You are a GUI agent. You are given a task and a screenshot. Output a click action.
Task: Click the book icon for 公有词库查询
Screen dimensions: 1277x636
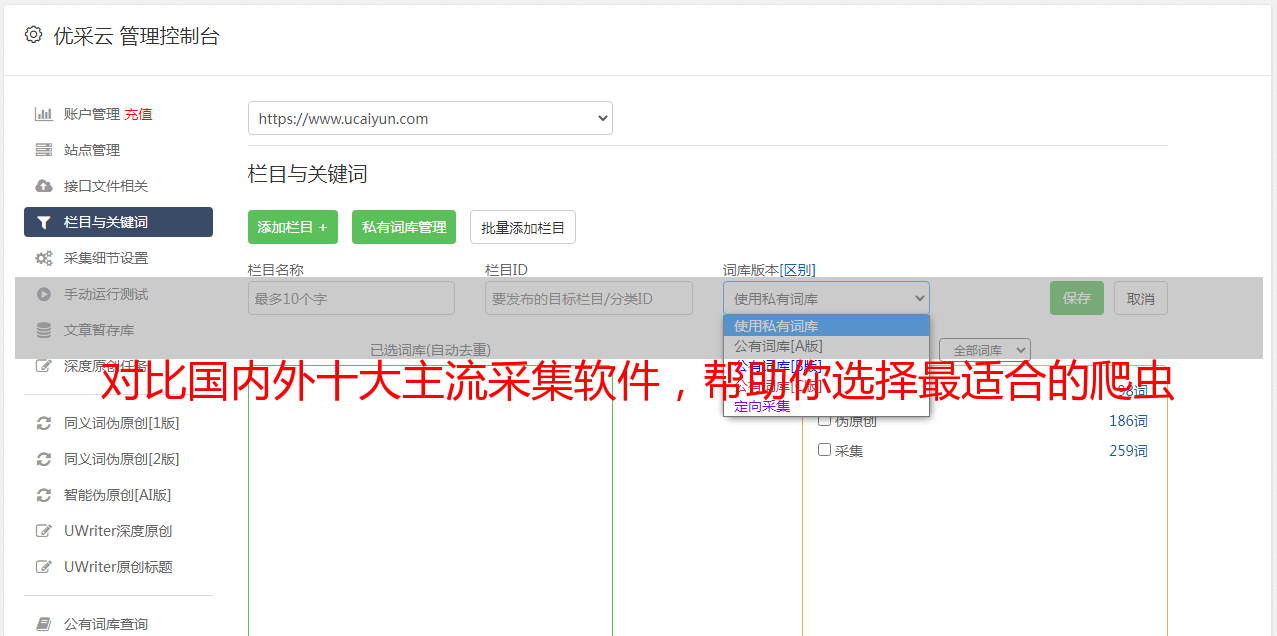(x=44, y=624)
